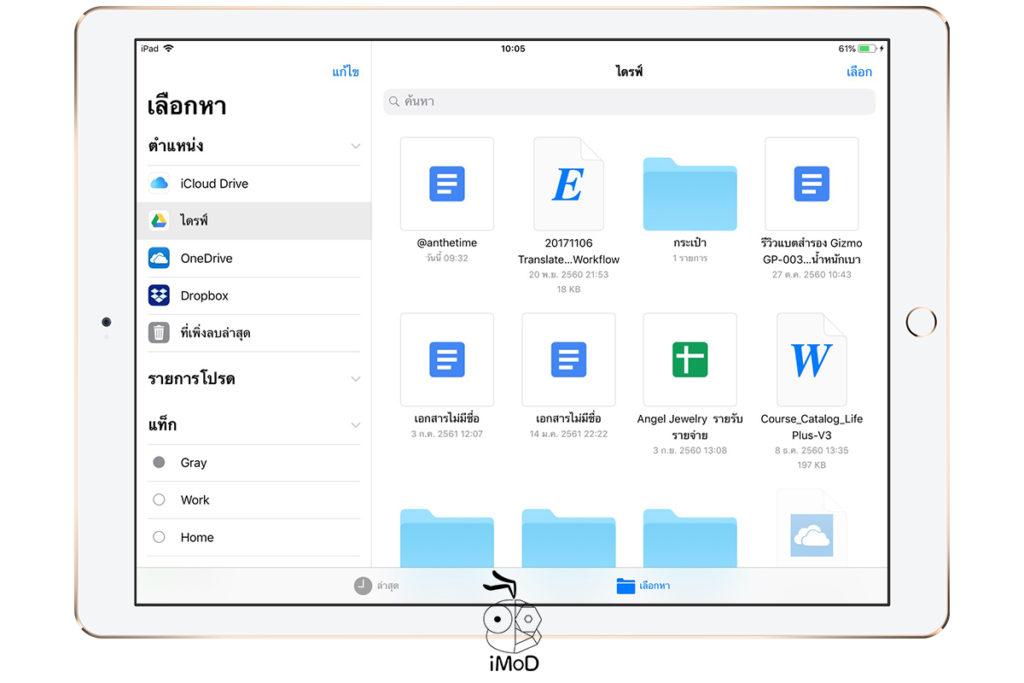The height and width of the screenshot is (683, 1024).
Task: Collapse the ตำแหน่ง locations section
Action: coord(356,146)
